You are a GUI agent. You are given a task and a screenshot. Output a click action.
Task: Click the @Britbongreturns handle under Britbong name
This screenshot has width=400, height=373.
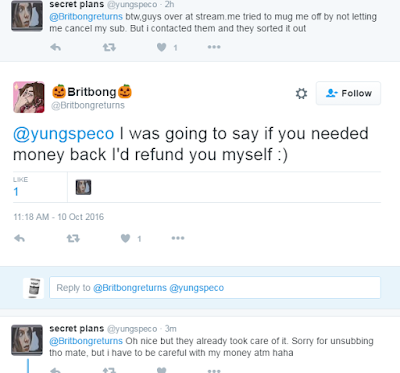pyautogui.click(x=88, y=105)
